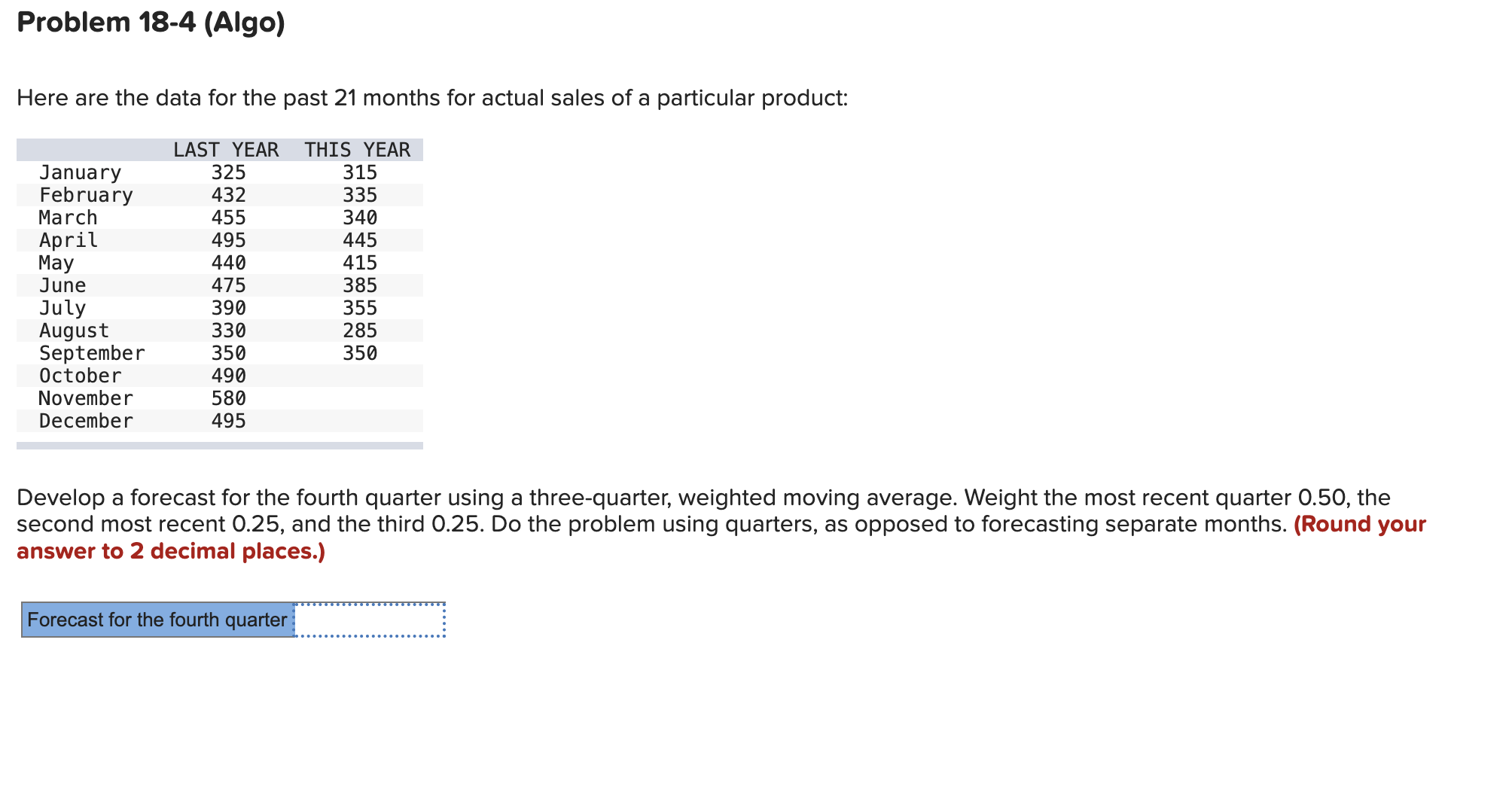Click the forecast answer input field
The image size is (1512, 792).
point(369,619)
